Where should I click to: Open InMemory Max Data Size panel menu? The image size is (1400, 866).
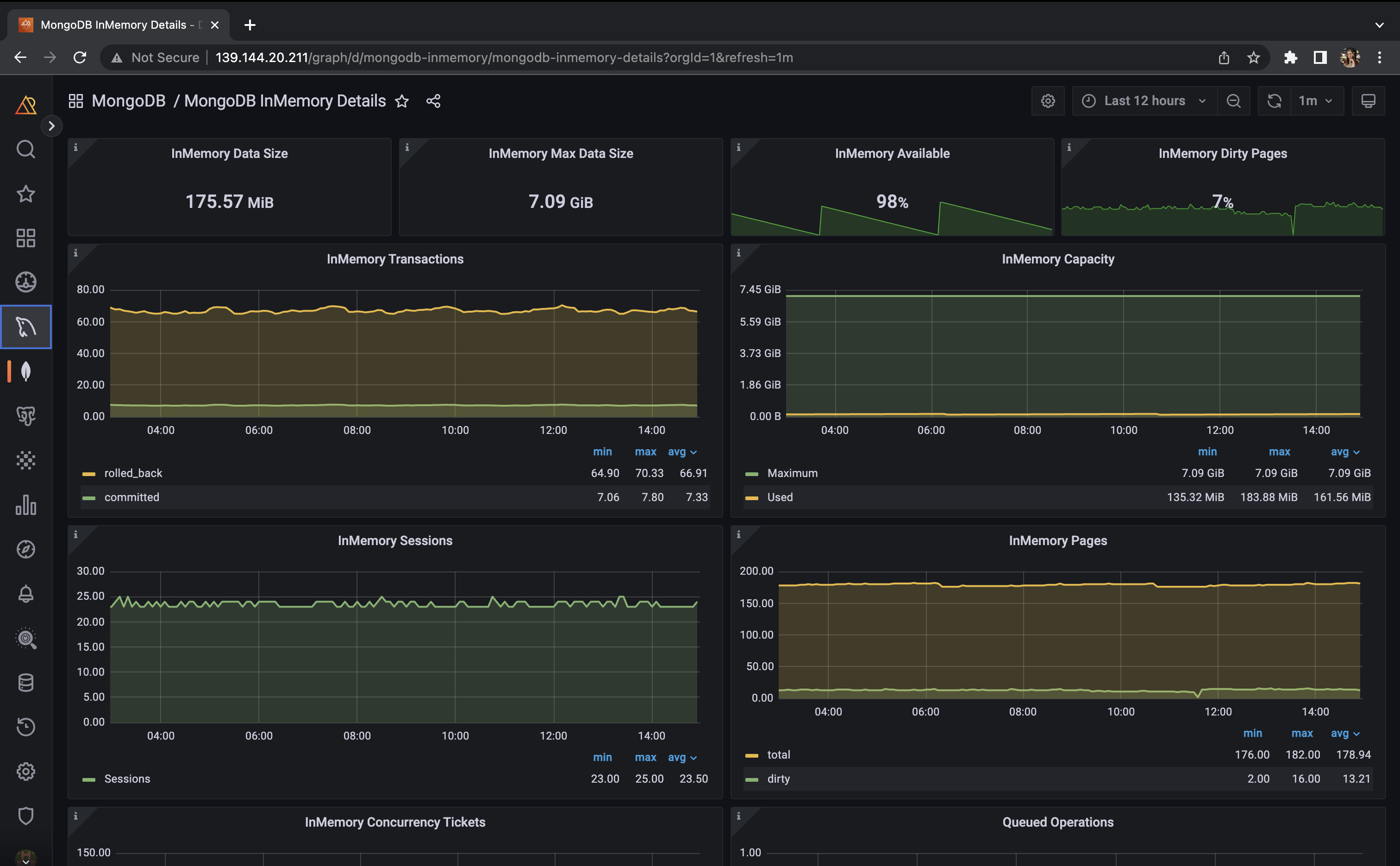[561, 153]
